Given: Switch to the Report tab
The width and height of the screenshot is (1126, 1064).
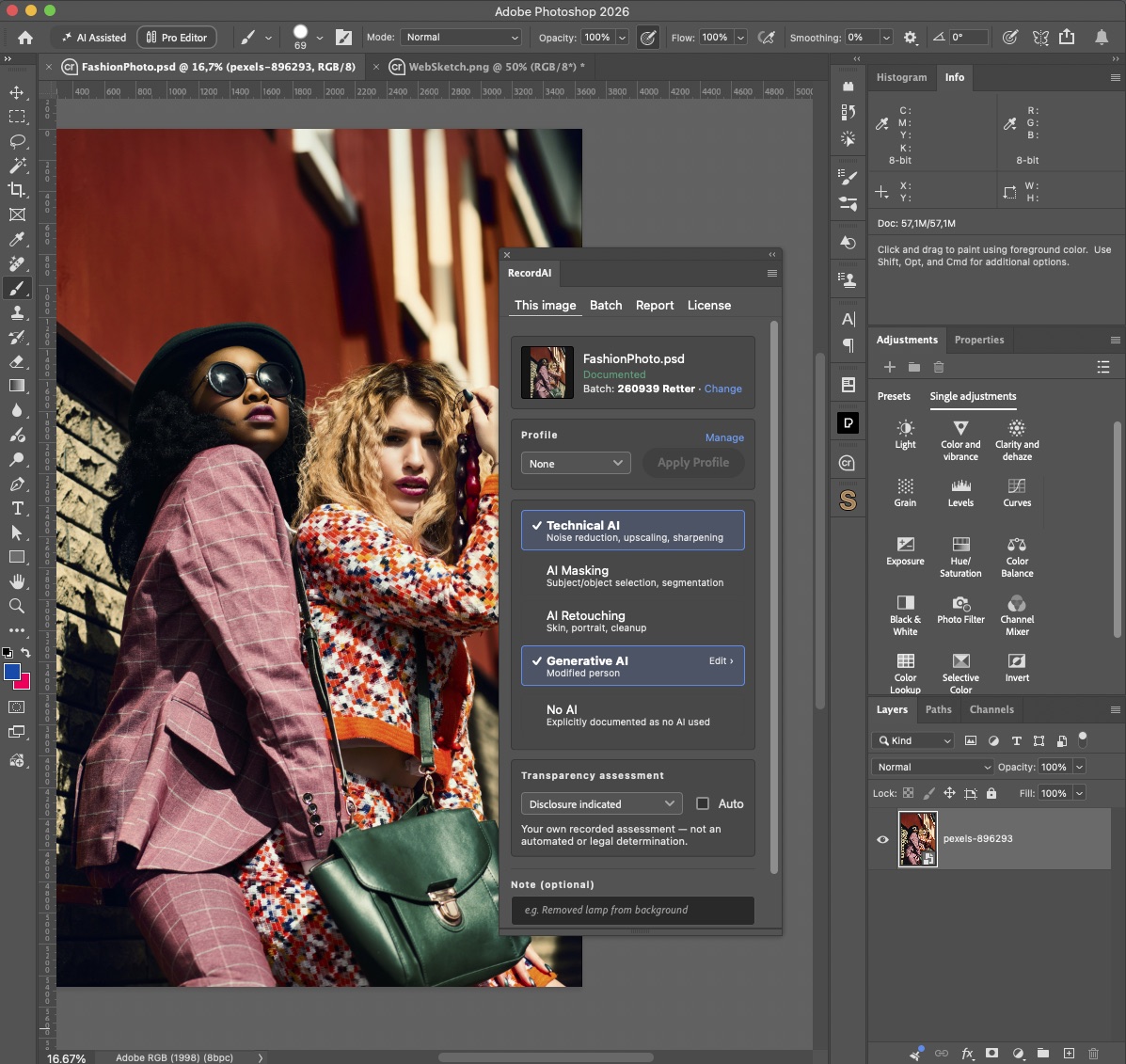Looking at the screenshot, I should tap(654, 305).
